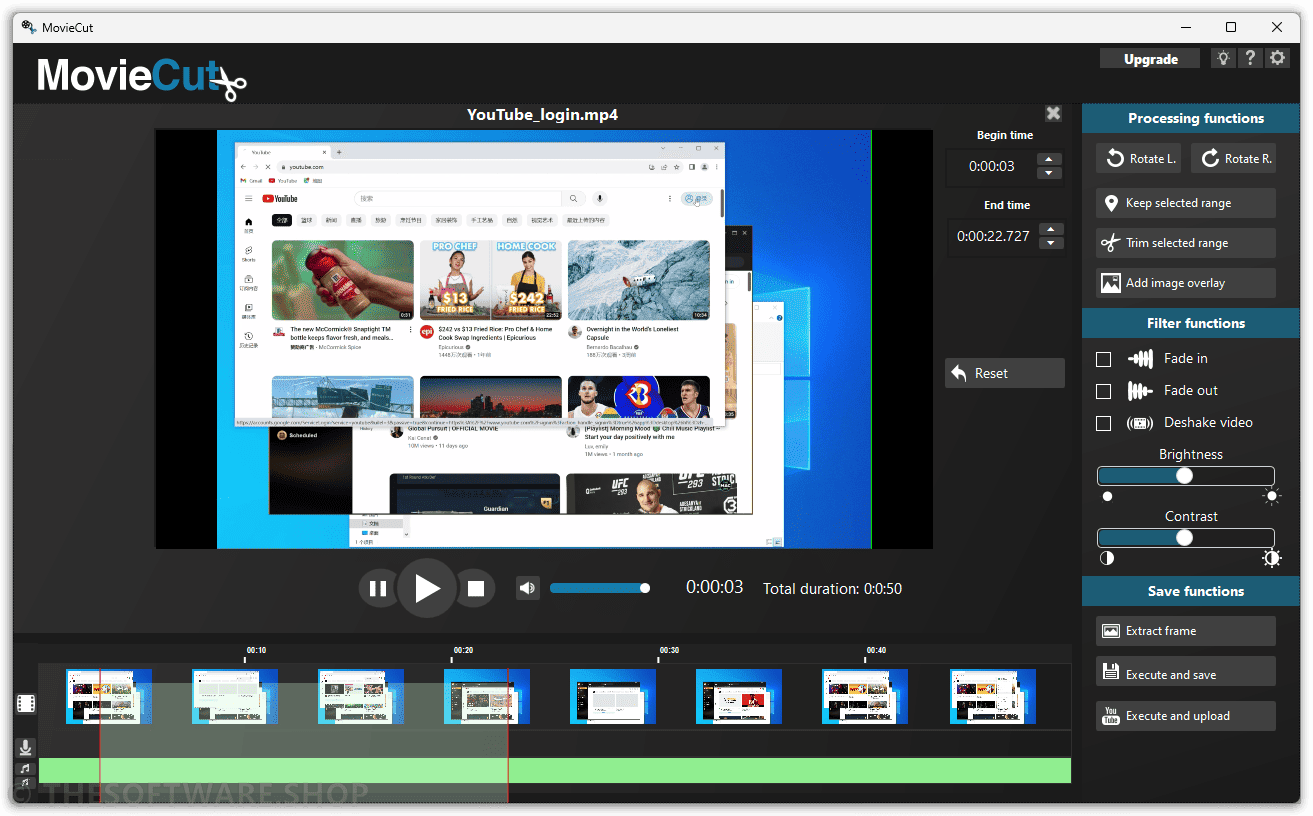Click the green audio track
The image size is (1313, 816).
(x=555, y=770)
